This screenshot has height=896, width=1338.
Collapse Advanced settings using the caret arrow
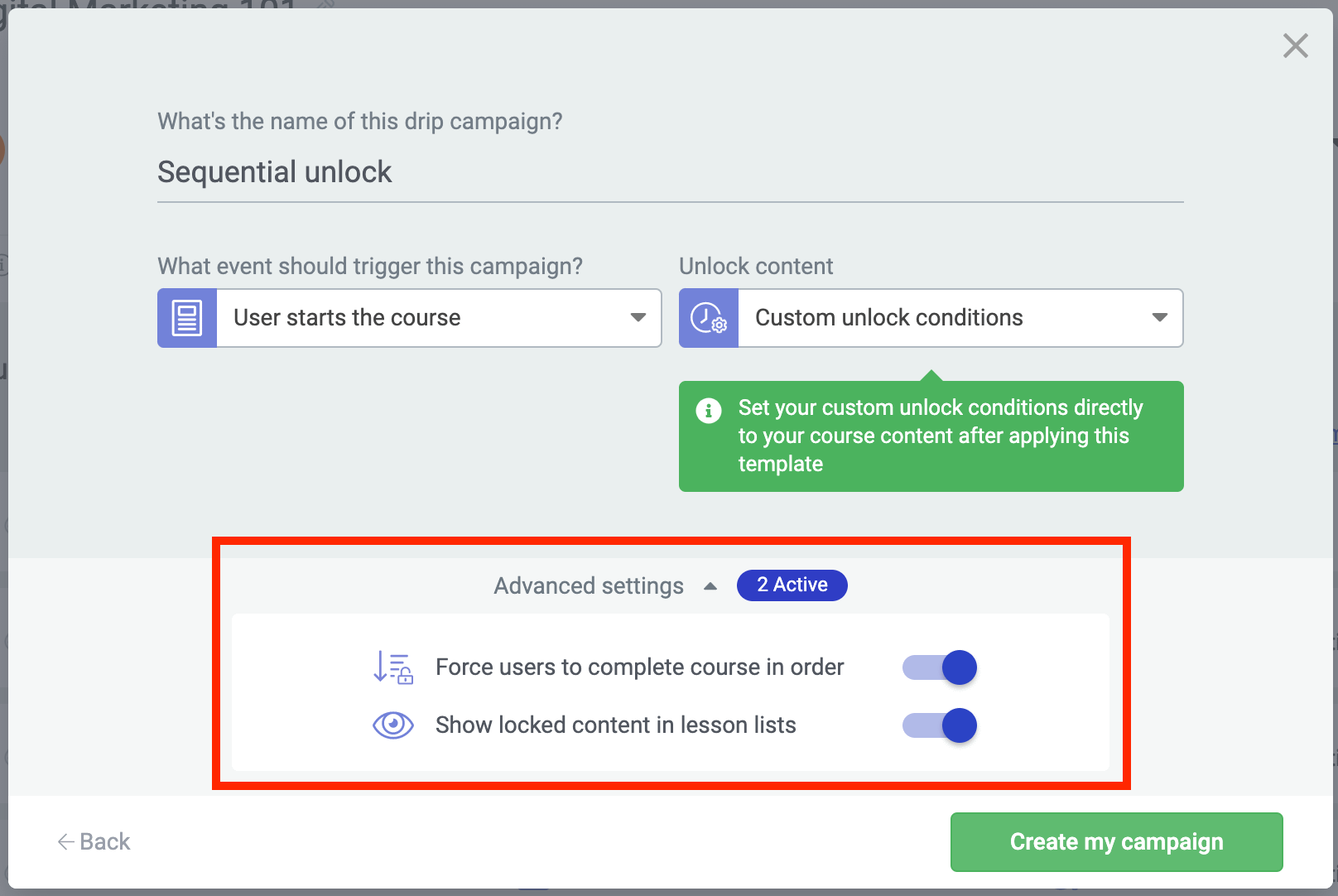[710, 586]
